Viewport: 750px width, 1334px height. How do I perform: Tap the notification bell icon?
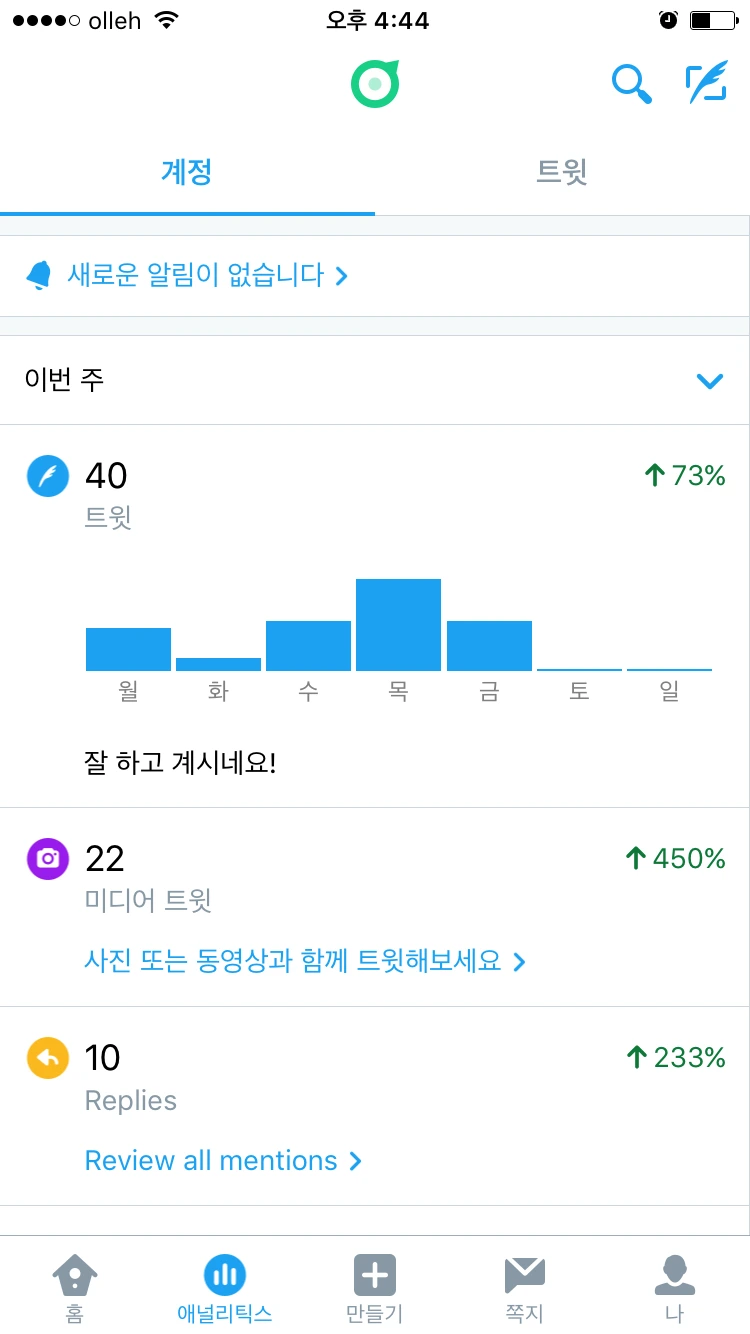pos(39,275)
